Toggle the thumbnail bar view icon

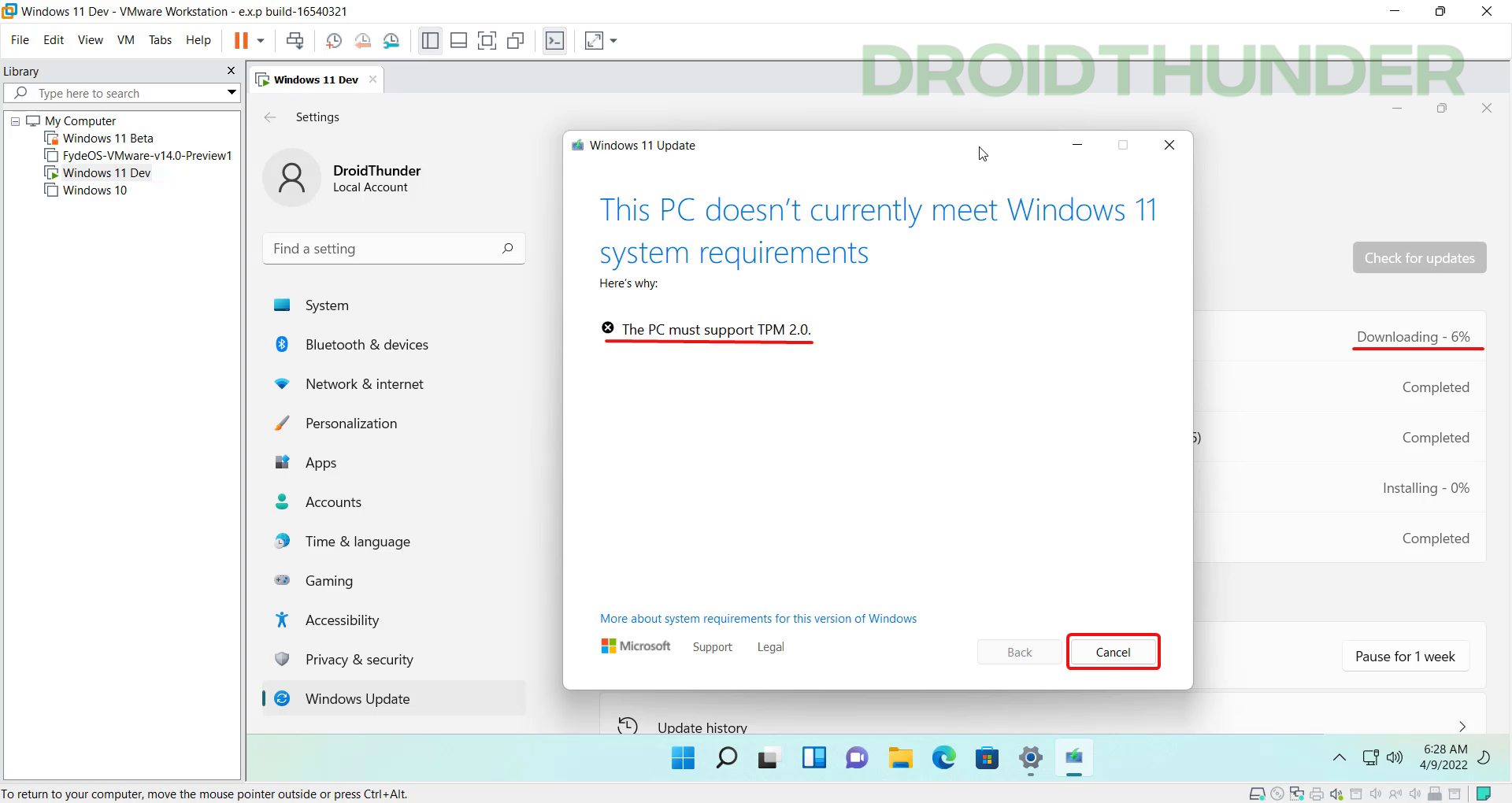(458, 40)
